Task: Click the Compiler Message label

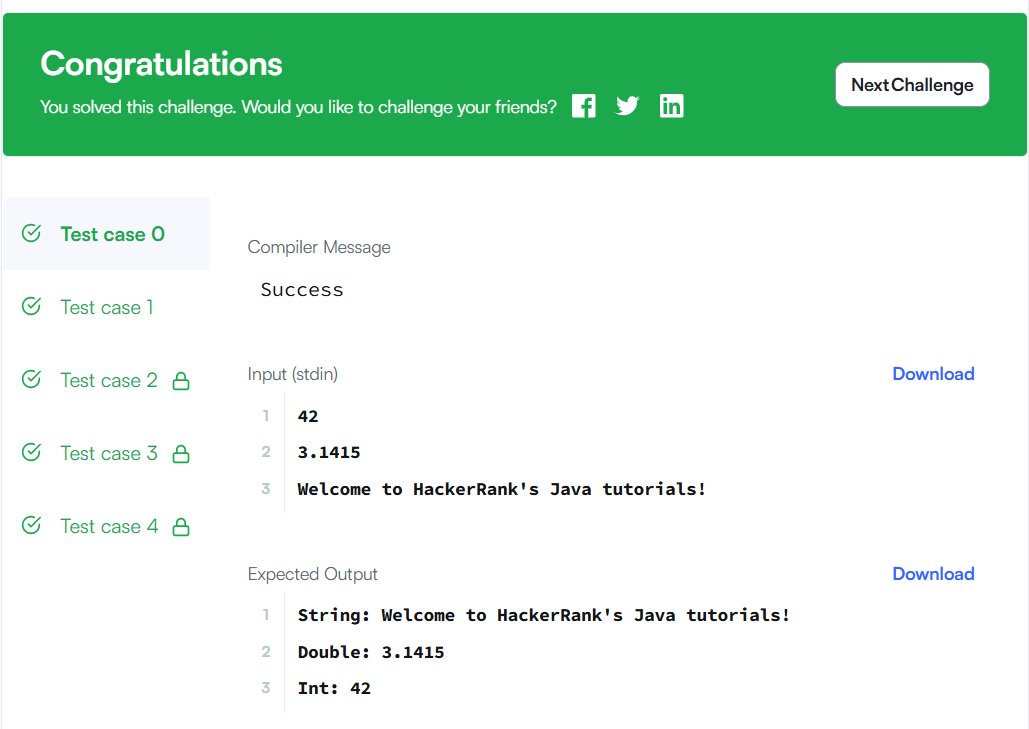Action: (x=319, y=247)
